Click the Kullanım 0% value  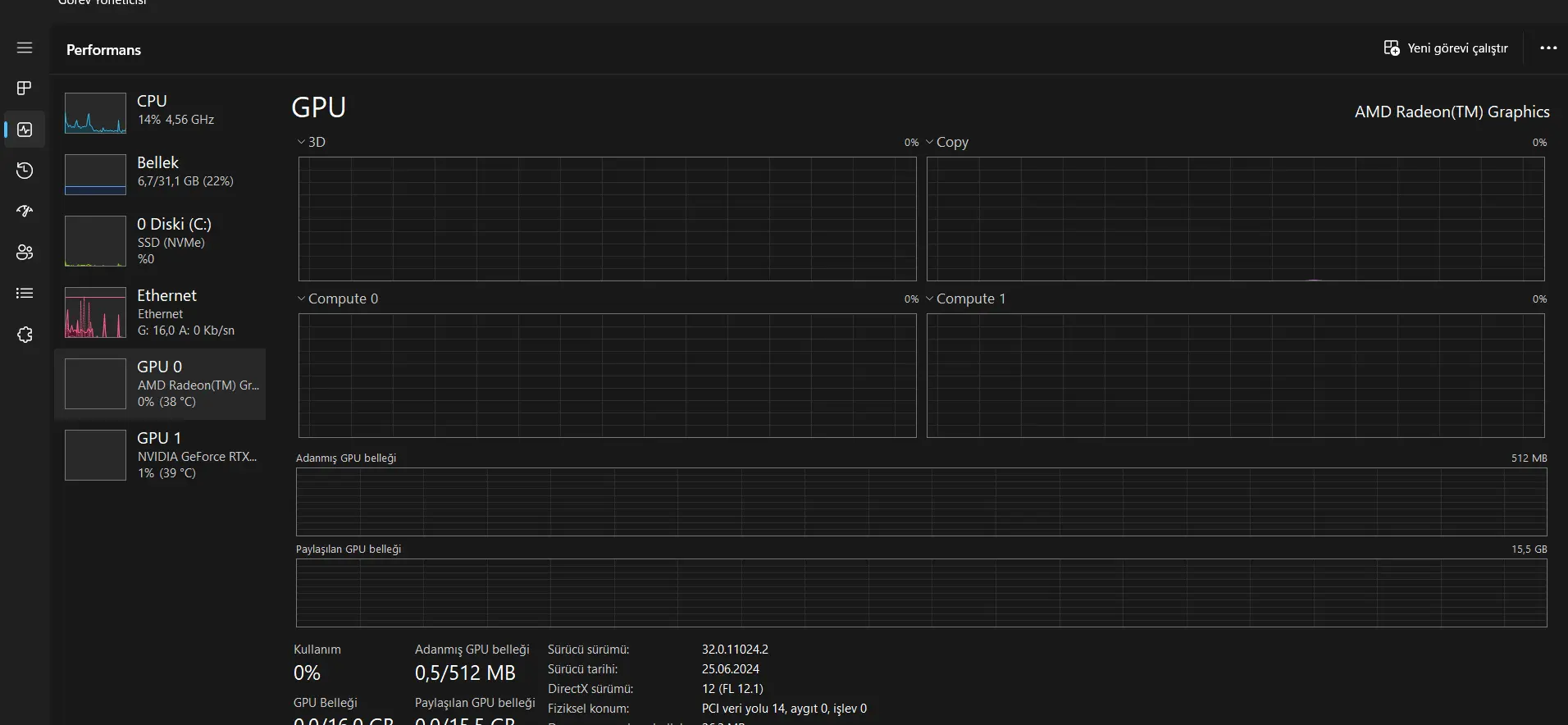tap(307, 673)
